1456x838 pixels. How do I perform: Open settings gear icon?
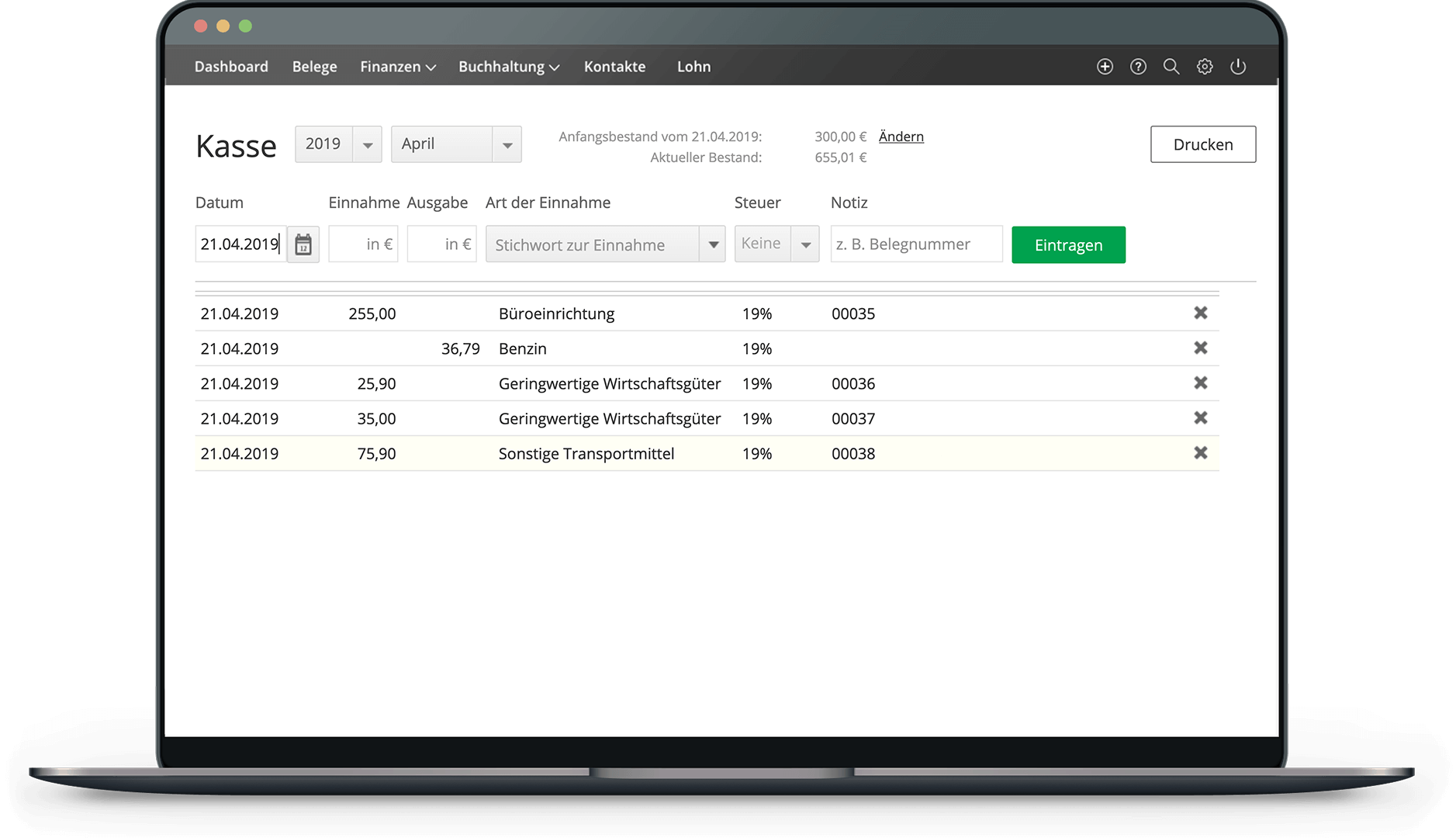(x=1205, y=67)
